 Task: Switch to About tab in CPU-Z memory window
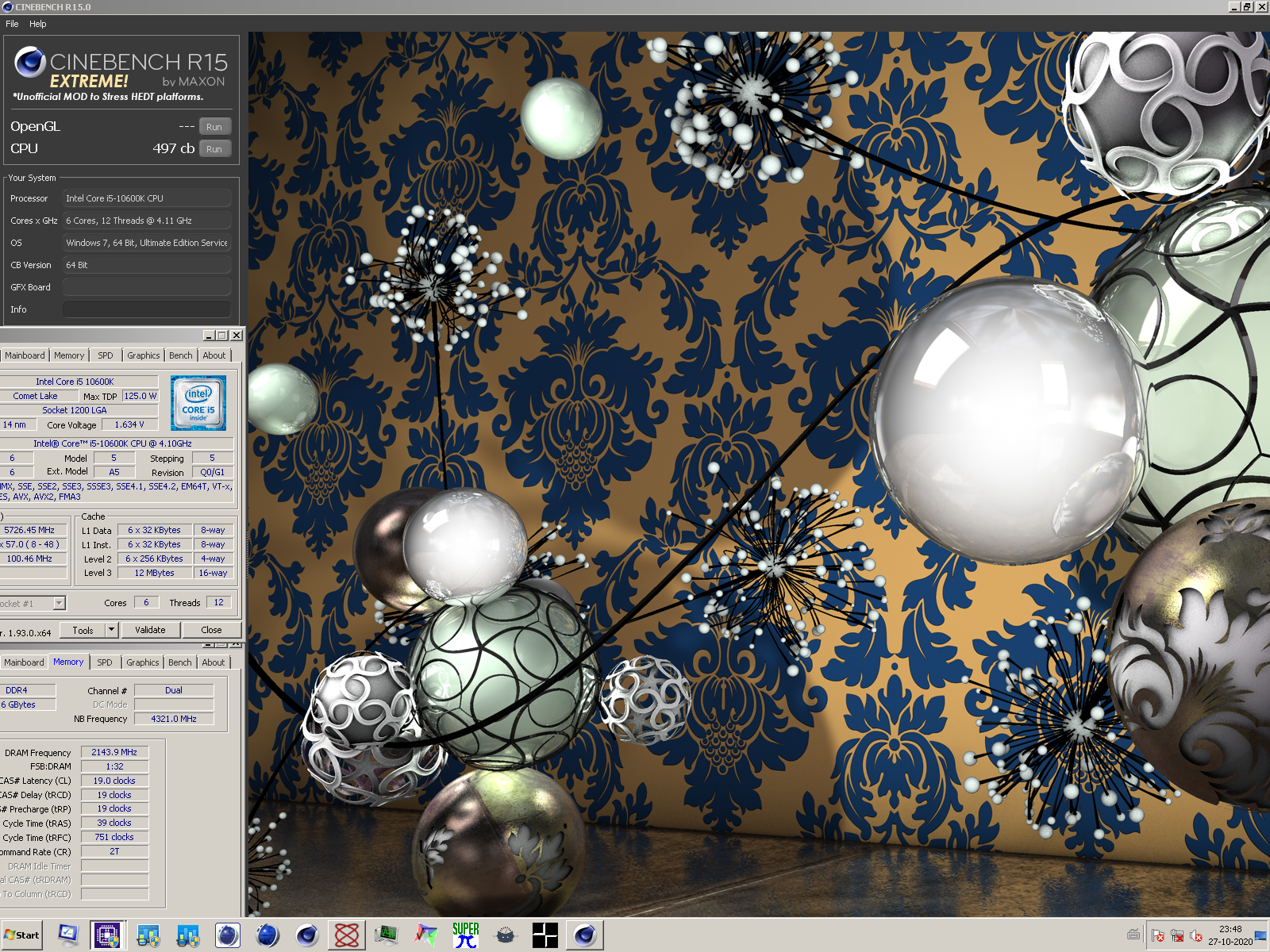click(214, 662)
